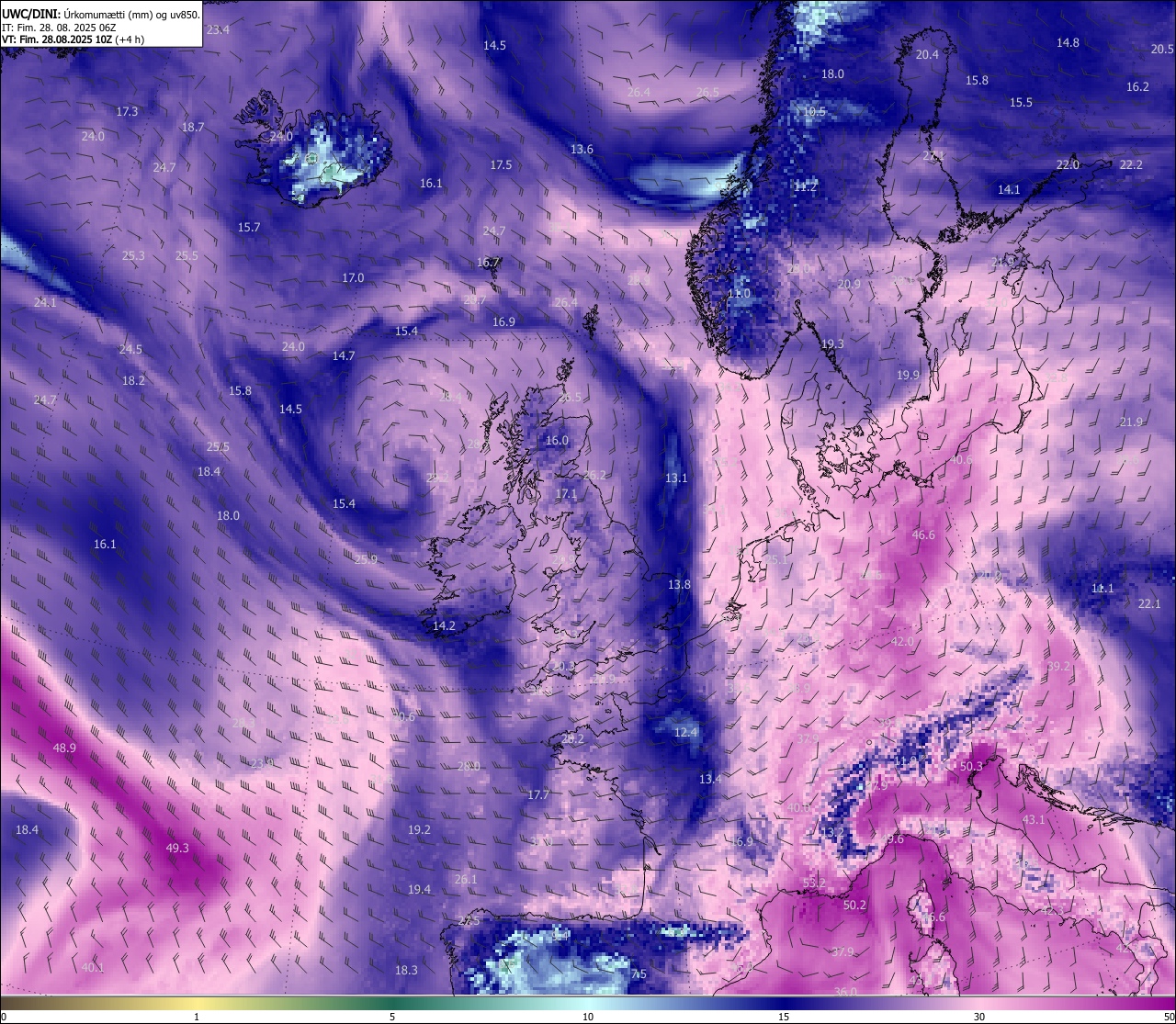This screenshot has width=1176, height=1024.
Task: Click the value 46.6 over Poland
Action: click(x=923, y=535)
